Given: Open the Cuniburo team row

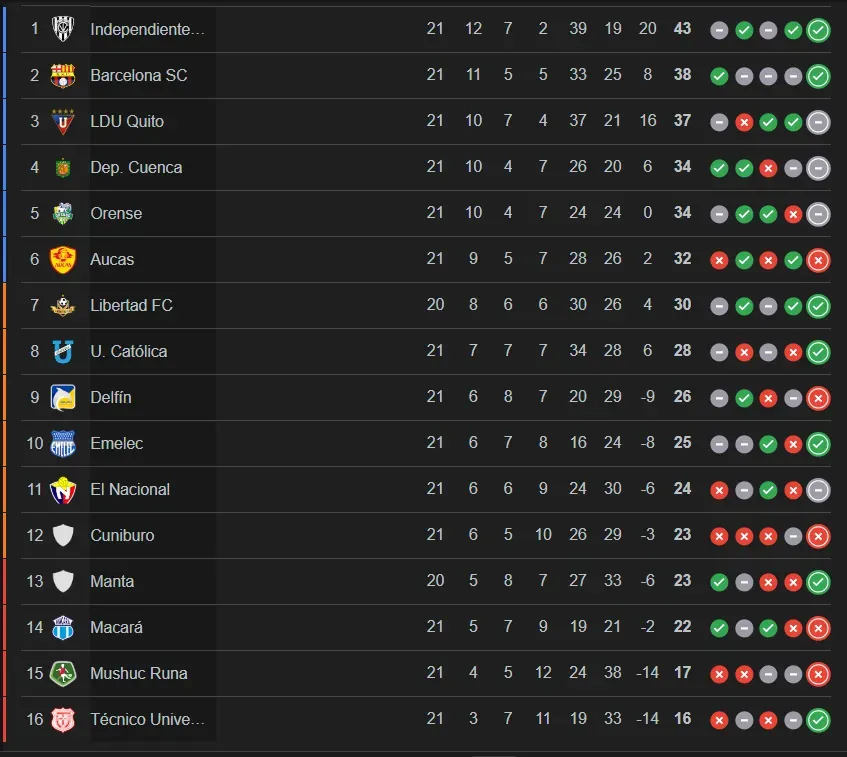Looking at the screenshot, I should click(x=122, y=535).
